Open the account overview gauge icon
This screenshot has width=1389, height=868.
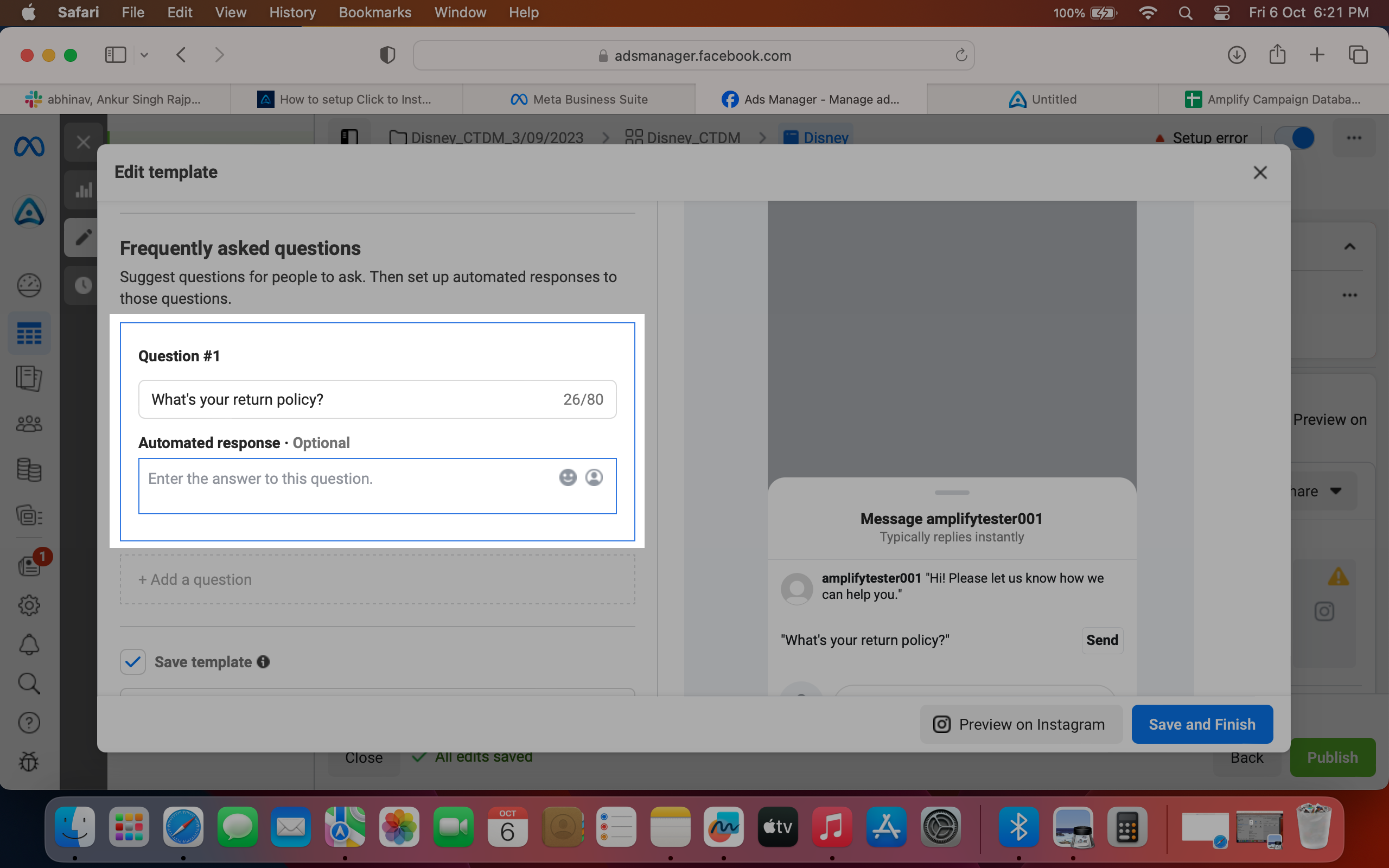(29, 285)
